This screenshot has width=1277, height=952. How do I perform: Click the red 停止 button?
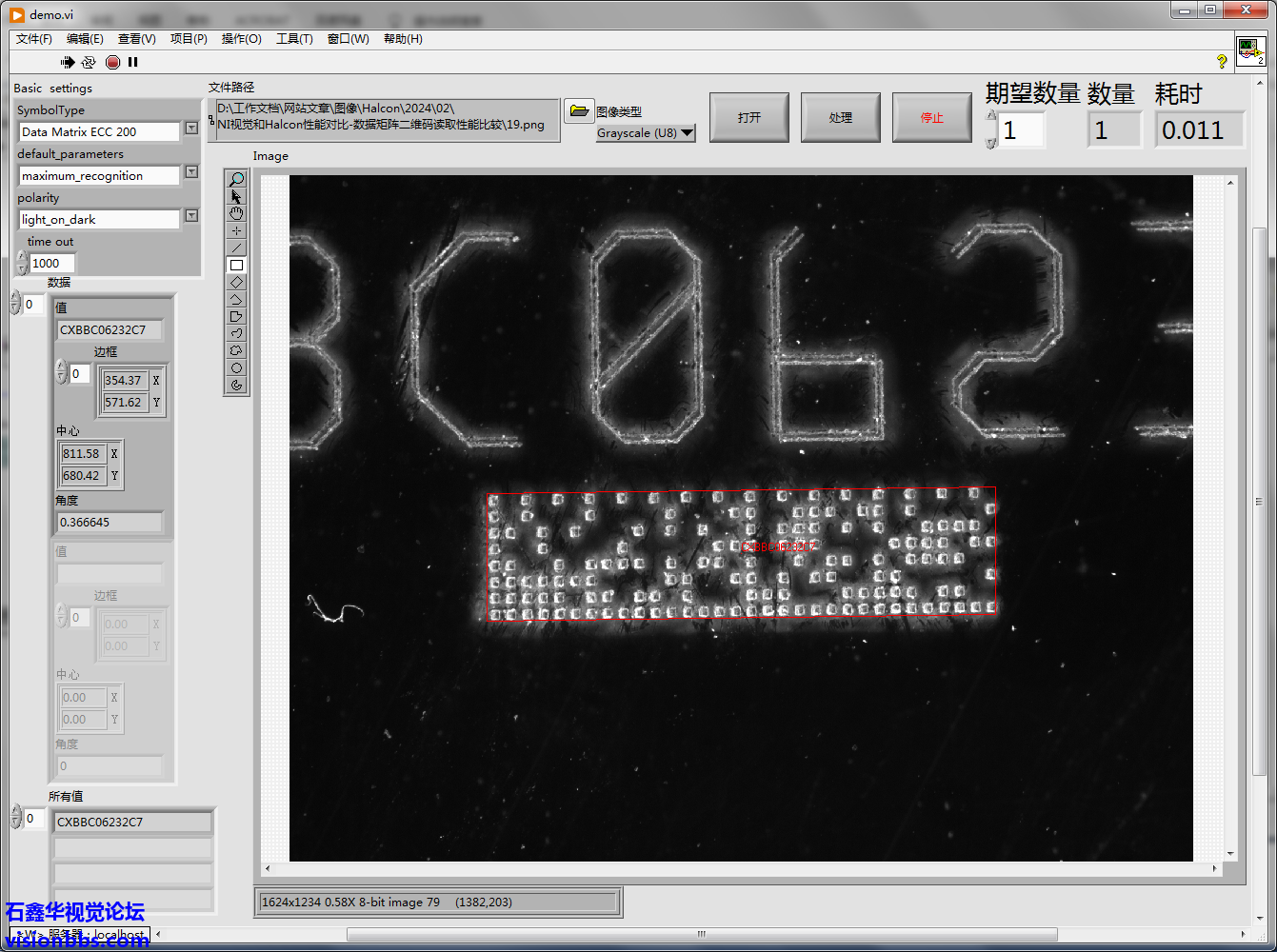[x=931, y=118]
